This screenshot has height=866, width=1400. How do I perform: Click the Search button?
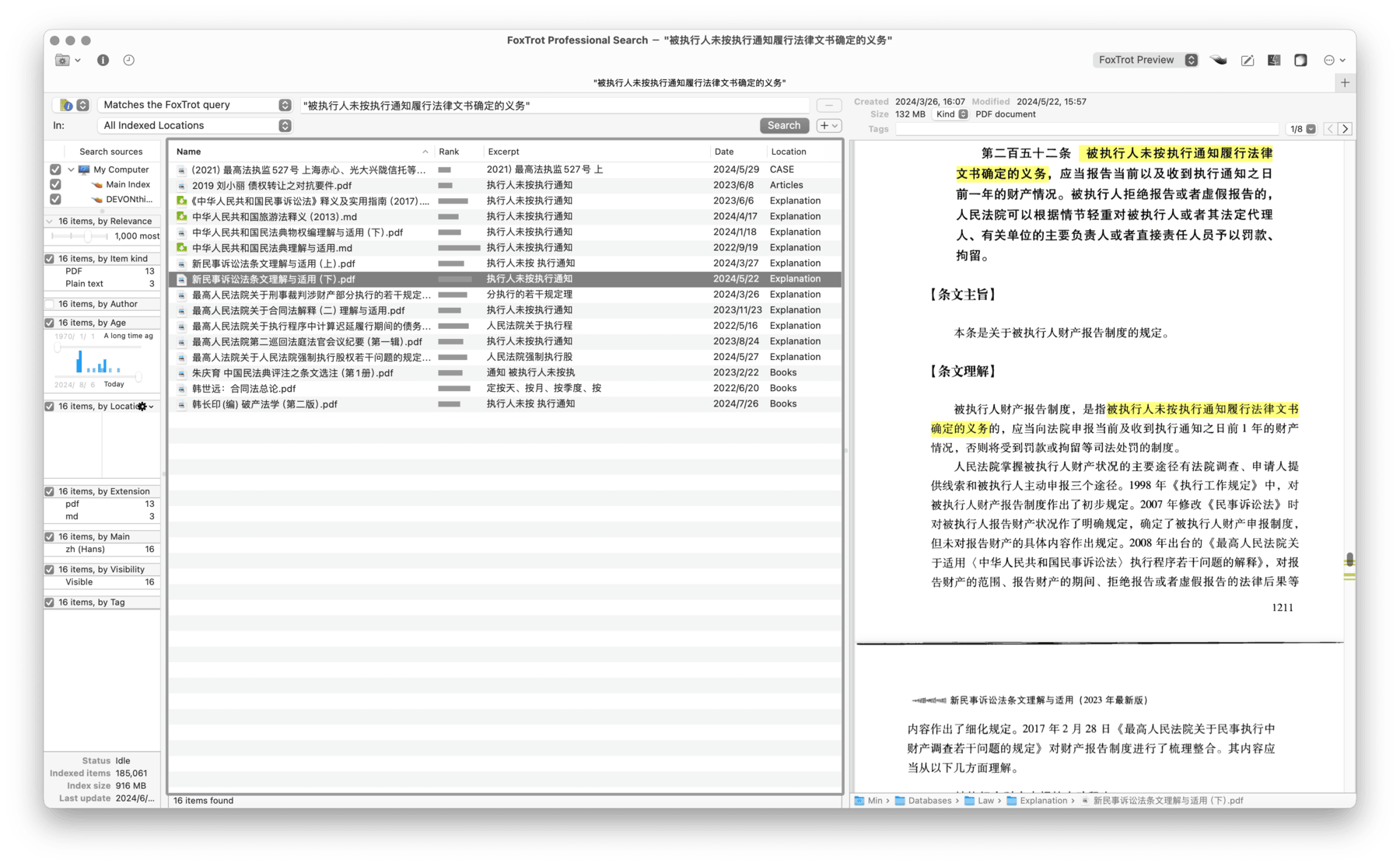(x=784, y=125)
